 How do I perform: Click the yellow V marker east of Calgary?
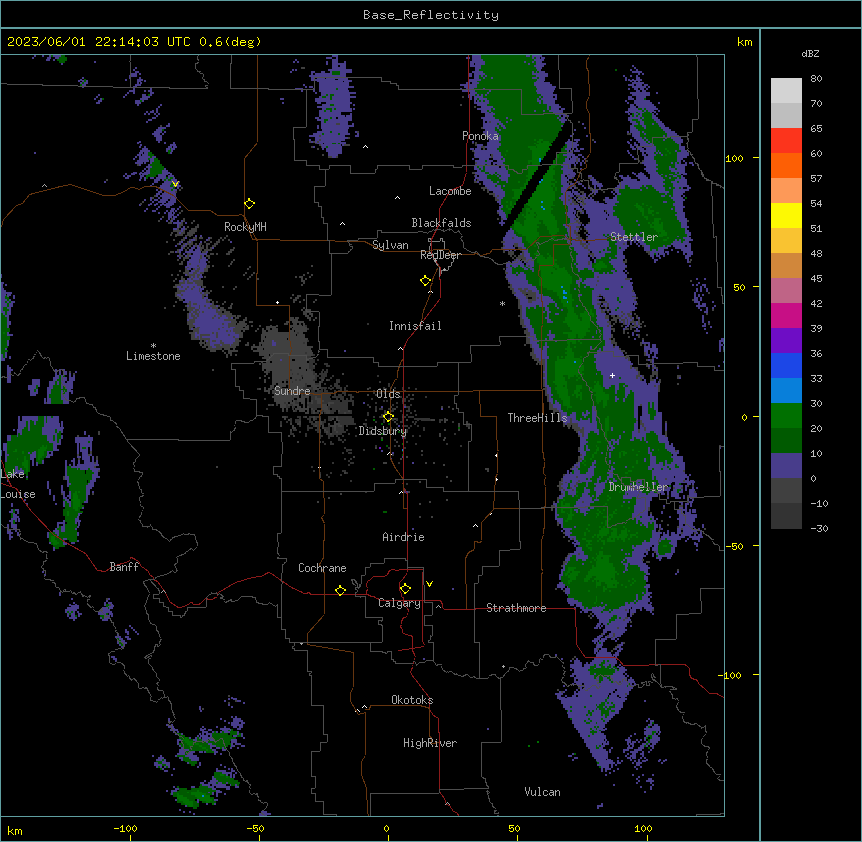tap(429, 584)
